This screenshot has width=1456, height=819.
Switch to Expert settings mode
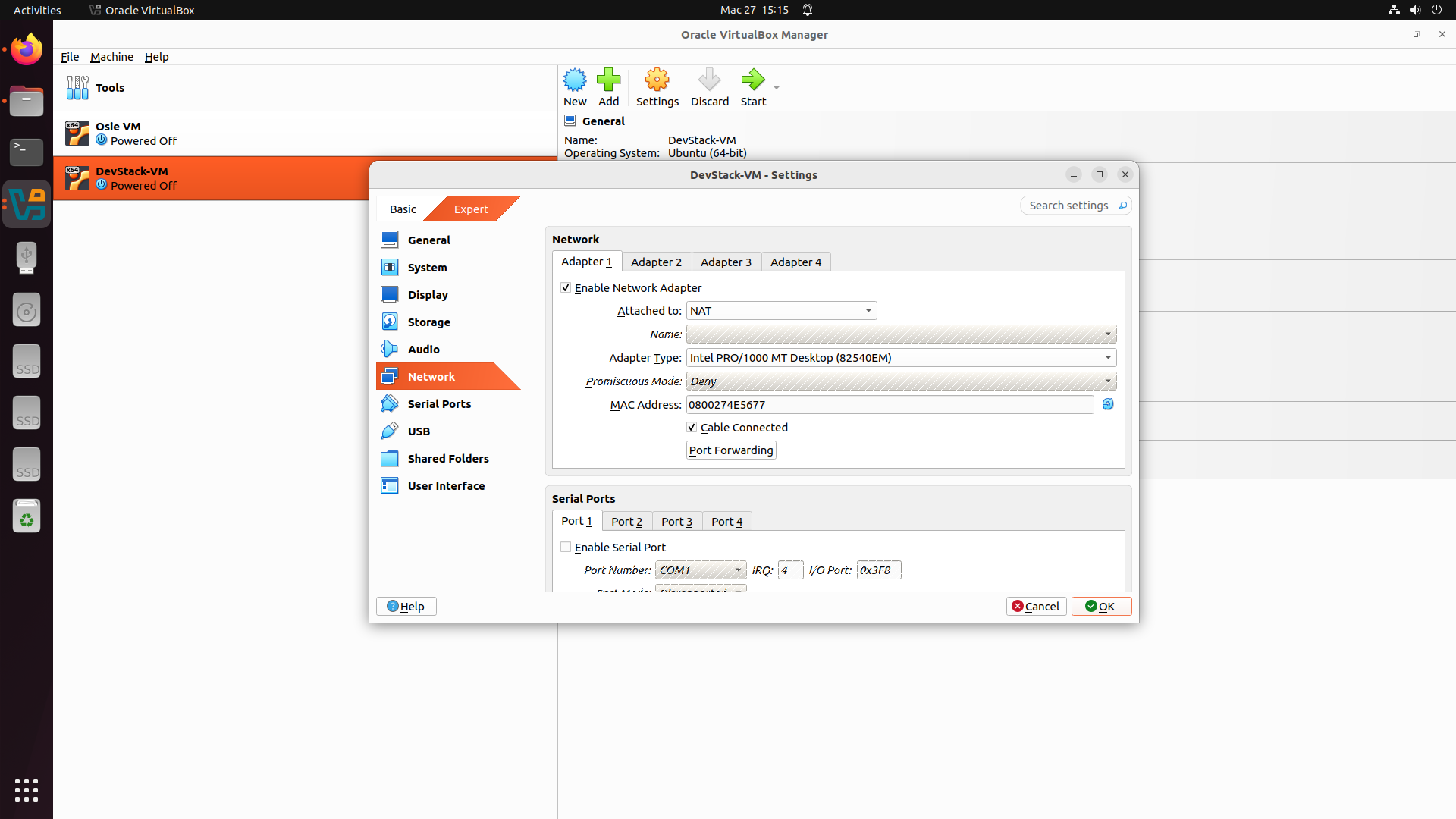point(471,209)
